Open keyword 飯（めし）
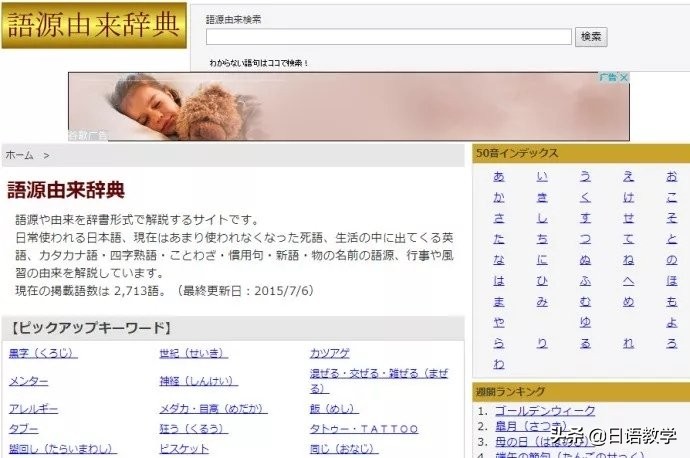Screen dimensions: 690x458 click(x=334, y=409)
